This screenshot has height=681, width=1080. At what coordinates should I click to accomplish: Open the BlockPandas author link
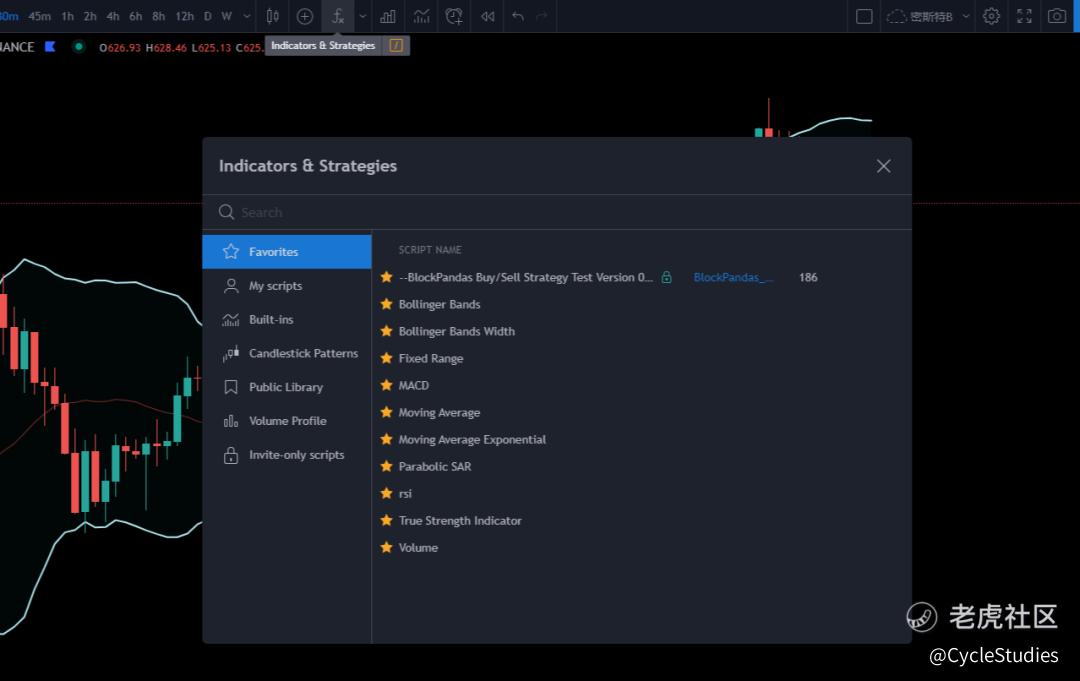pyautogui.click(x=733, y=277)
